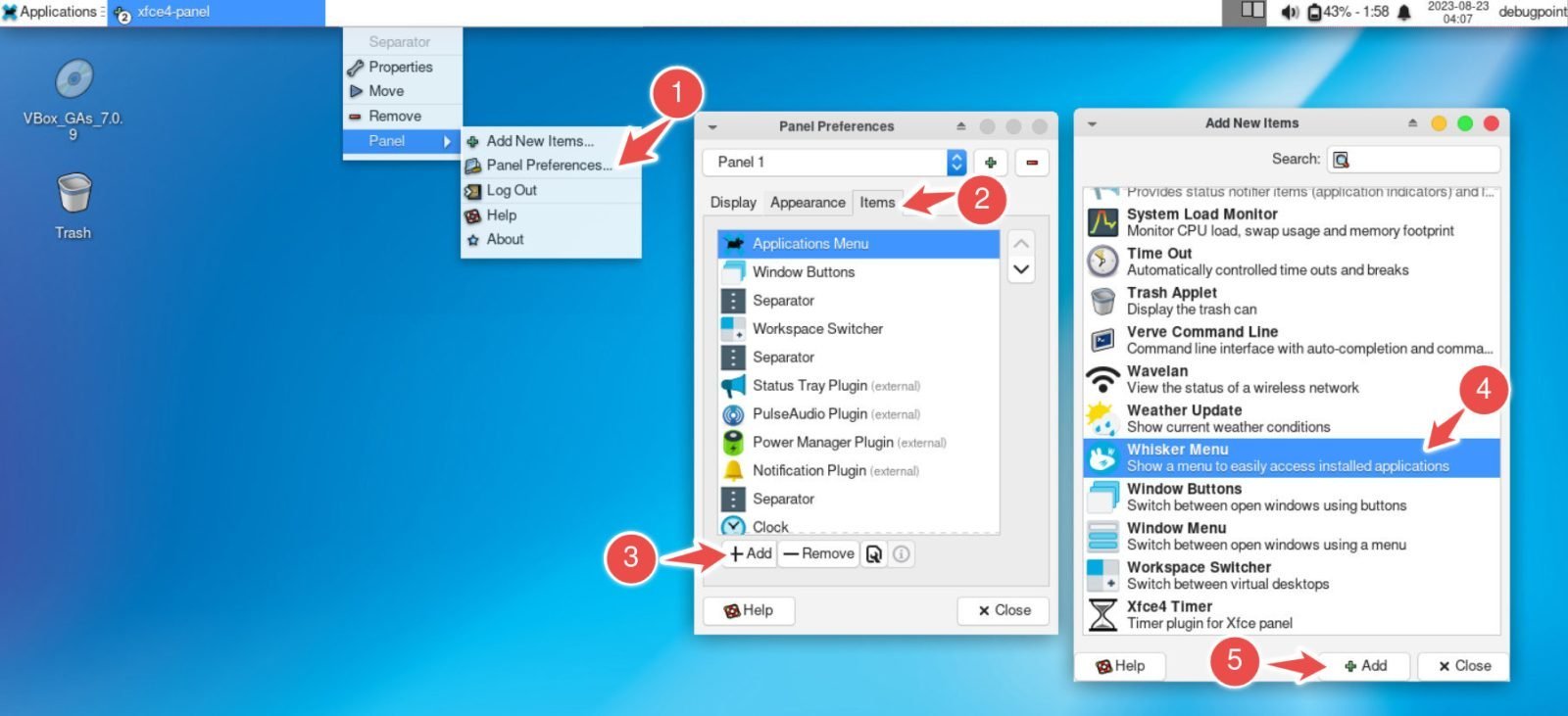Click the Search field in Add New Items
Screen dimensions: 1568x716
coord(1413,160)
